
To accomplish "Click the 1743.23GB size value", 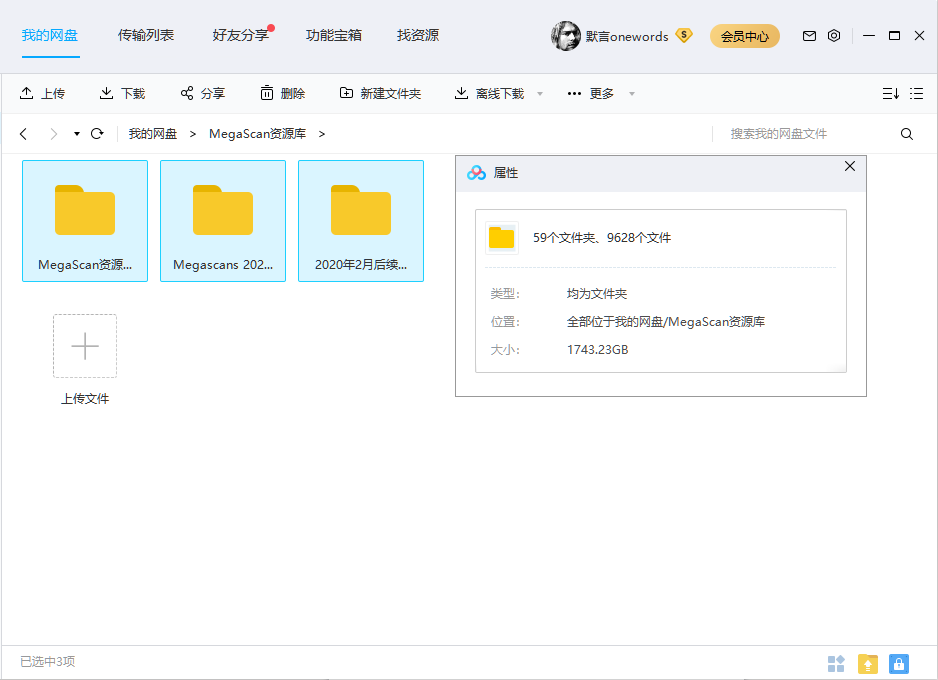I will pyautogui.click(x=598, y=350).
